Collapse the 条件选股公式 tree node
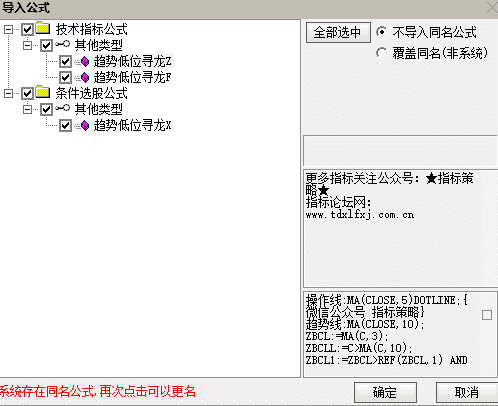This screenshot has height=406, width=498. [8, 93]
